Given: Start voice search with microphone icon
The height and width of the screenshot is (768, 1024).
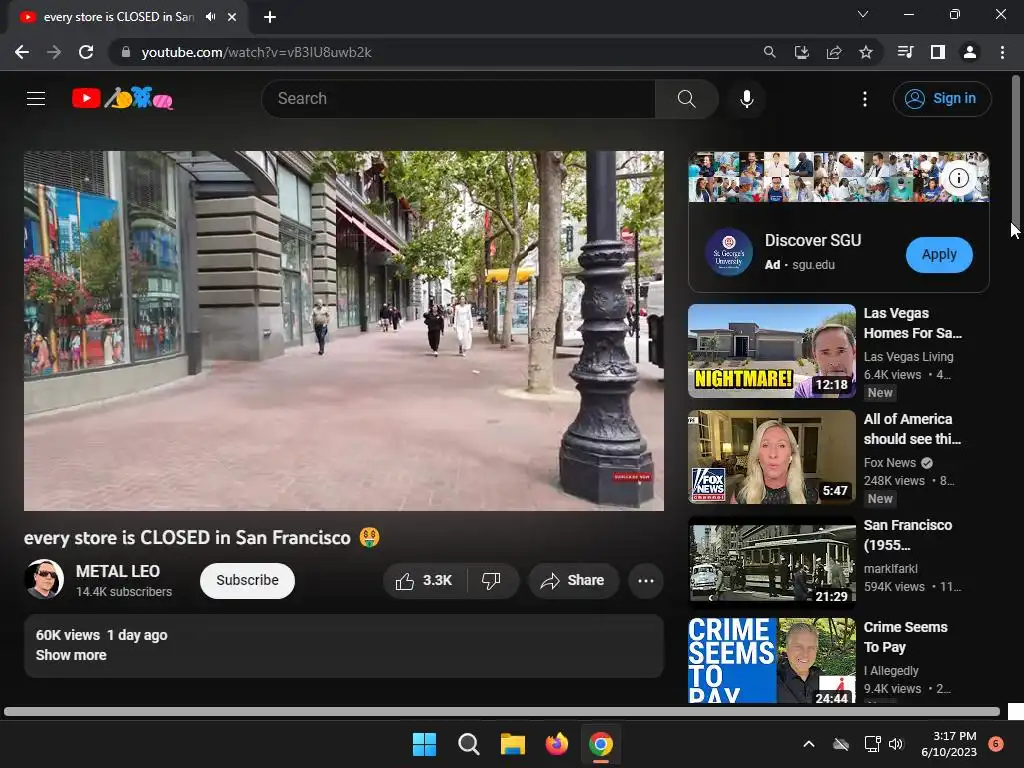Looking at the screenshot, I should [x=746, y=99].
